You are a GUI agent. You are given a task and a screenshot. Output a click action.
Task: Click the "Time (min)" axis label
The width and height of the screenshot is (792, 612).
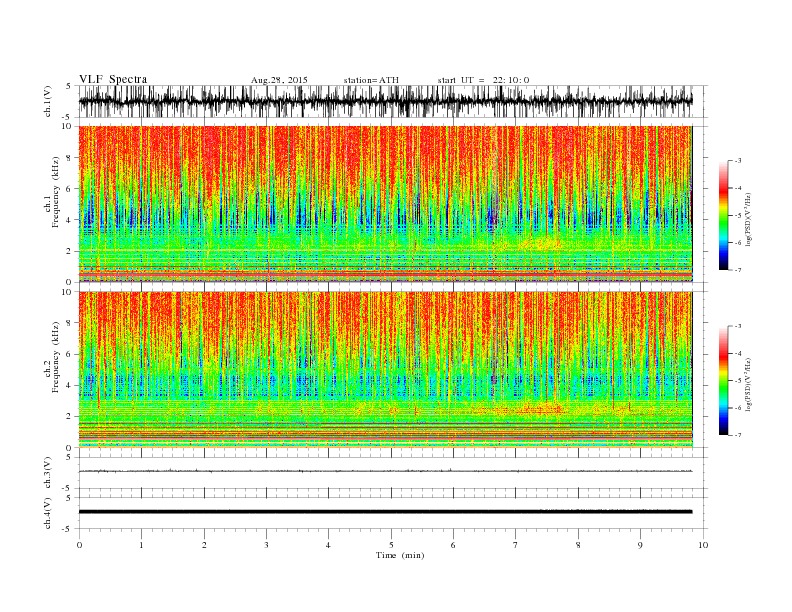pos(400,555)
